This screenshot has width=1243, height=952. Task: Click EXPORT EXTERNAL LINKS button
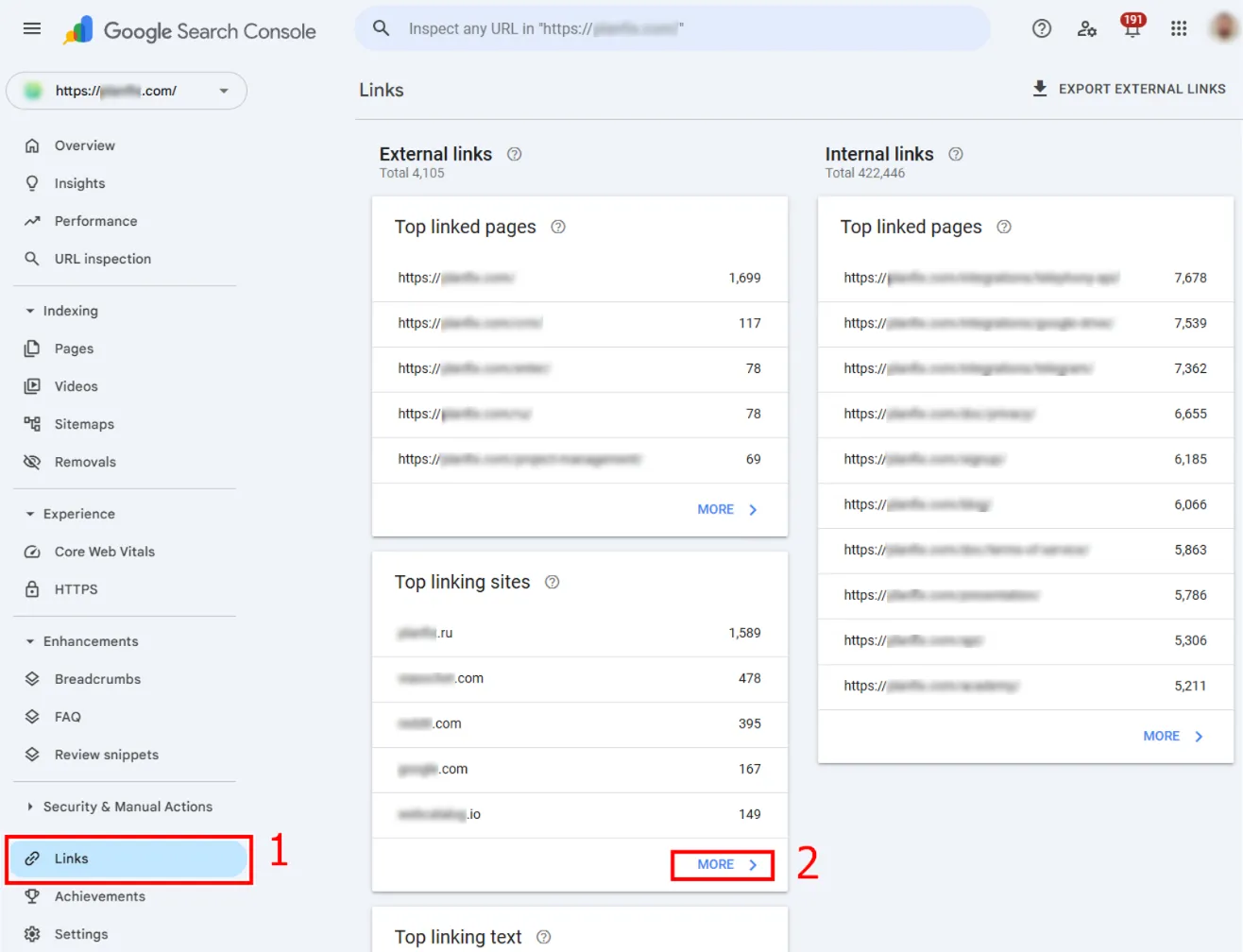pyautogui.click(x=1129, y=89)
